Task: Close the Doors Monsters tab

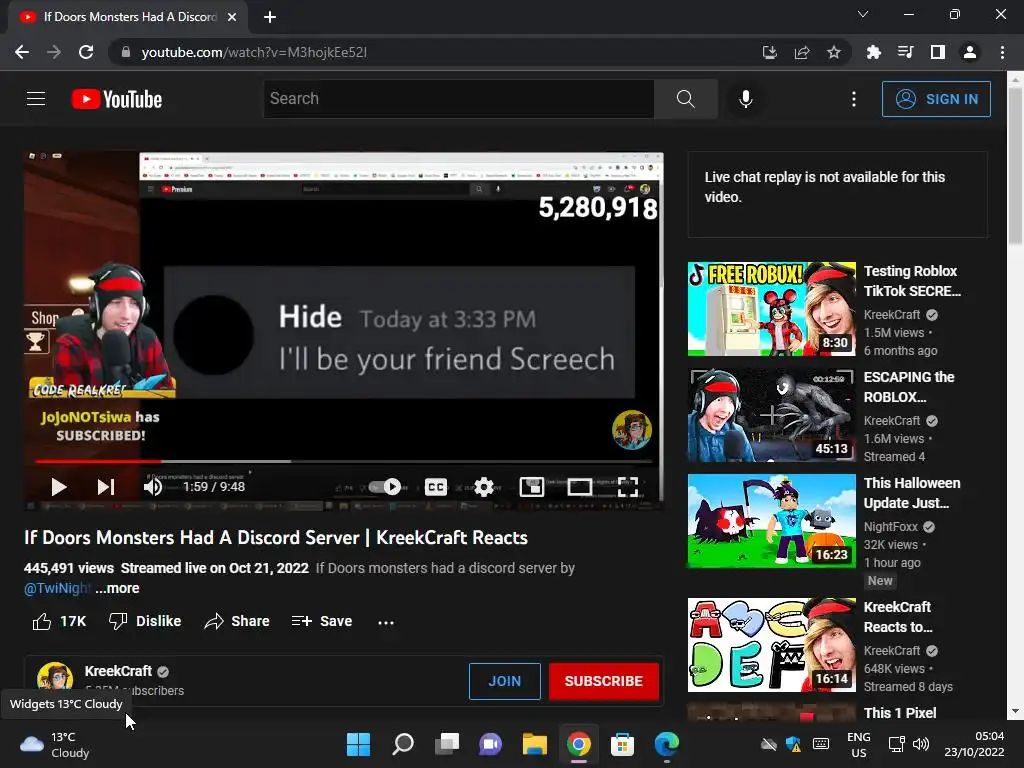Action: point(232,17)
